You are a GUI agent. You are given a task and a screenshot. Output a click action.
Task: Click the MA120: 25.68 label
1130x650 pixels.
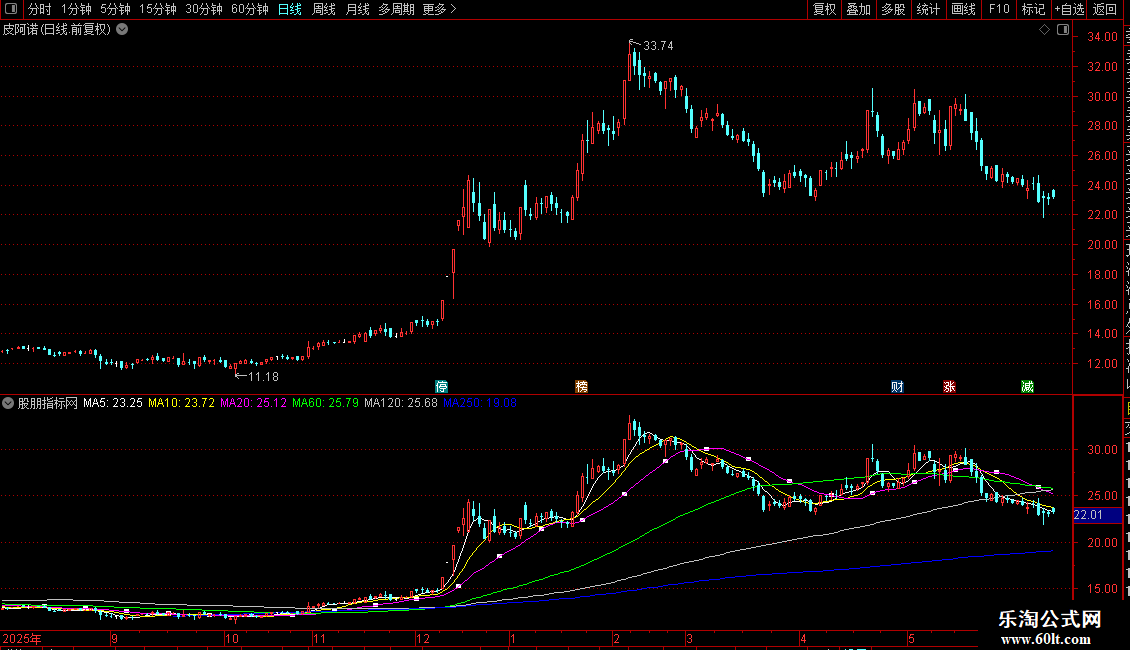coord(401,403)
